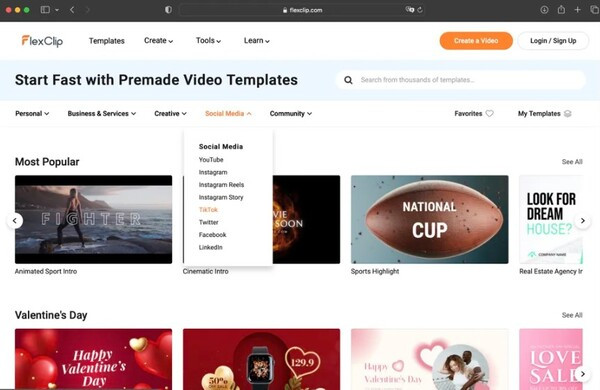Click See All for Most Popular

(x=572, y=162)
